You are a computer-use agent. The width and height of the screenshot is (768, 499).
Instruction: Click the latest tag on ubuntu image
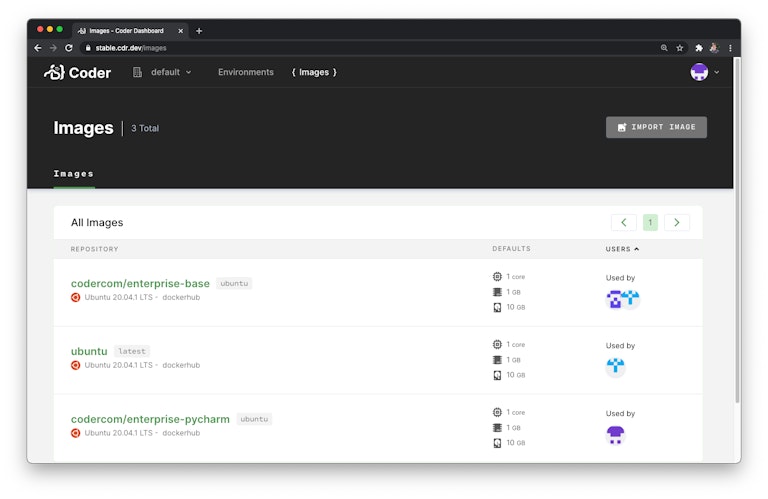click(x=132, y=351)
